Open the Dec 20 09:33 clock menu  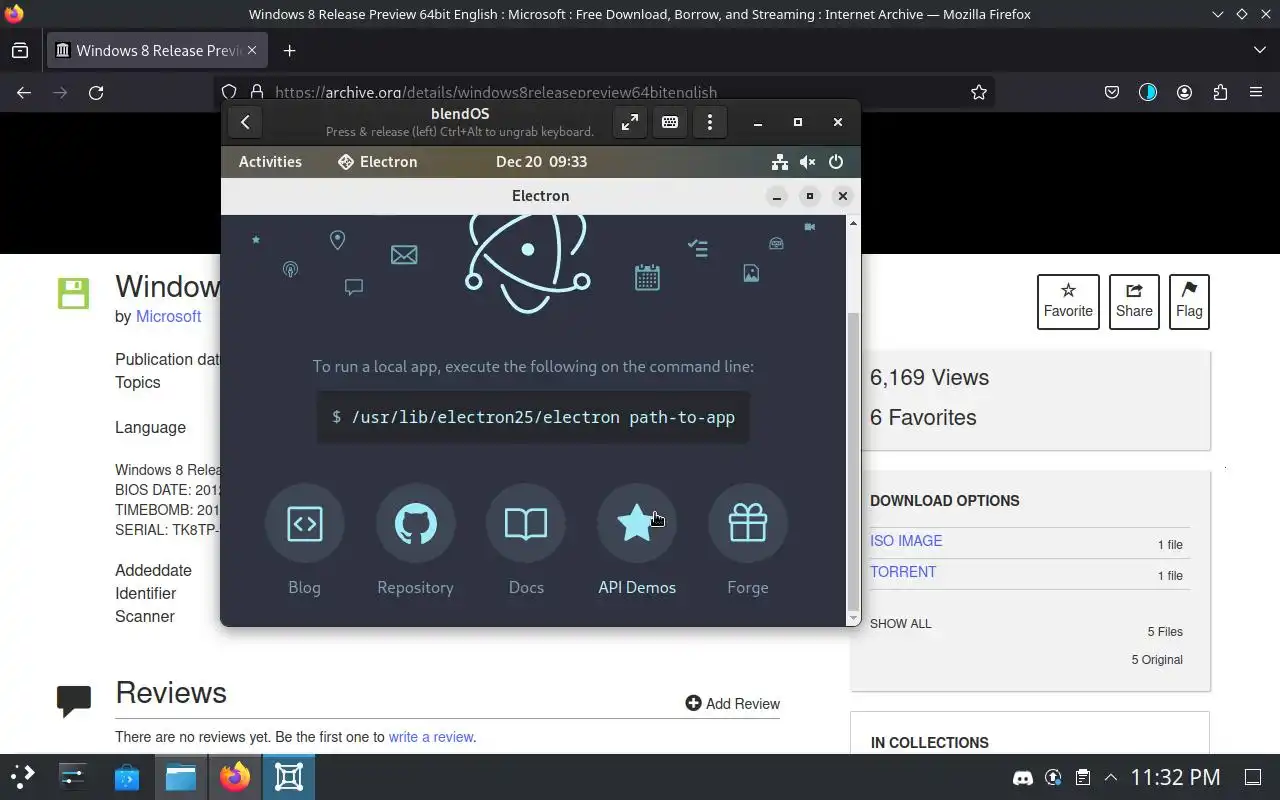[x=541, y=162]
